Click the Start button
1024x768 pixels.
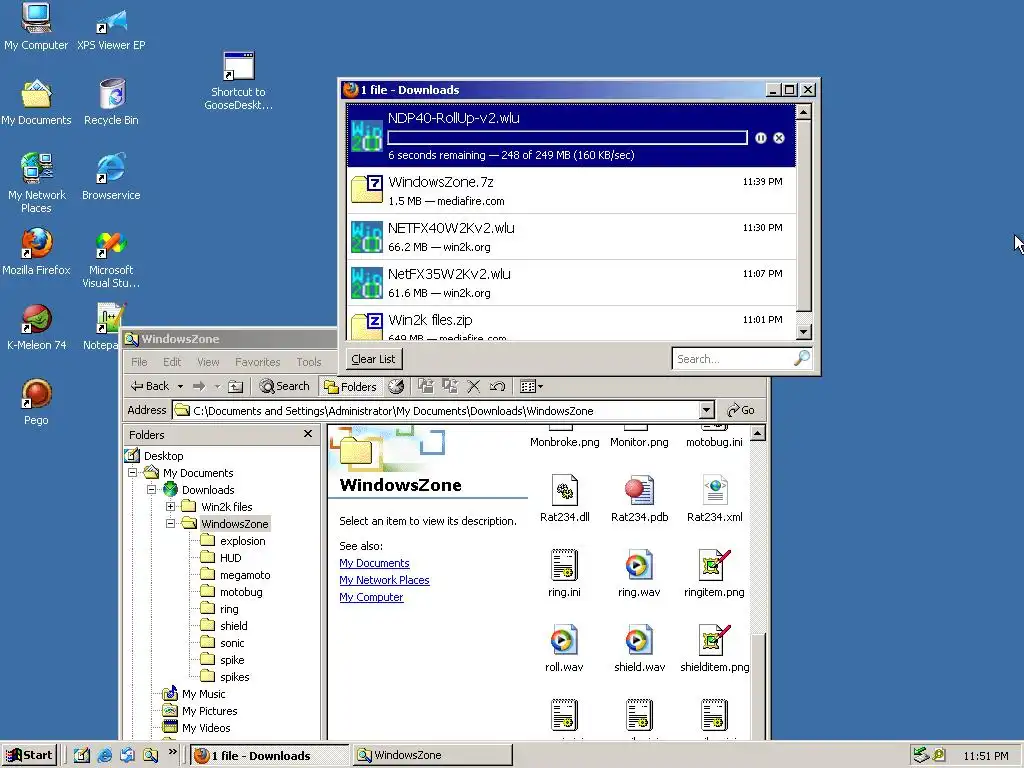point(29,756)
